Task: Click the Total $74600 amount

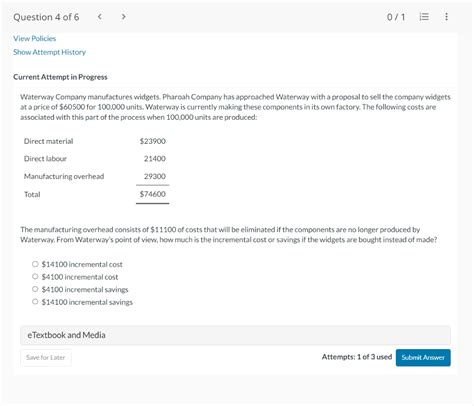Action: pos(153,194)
